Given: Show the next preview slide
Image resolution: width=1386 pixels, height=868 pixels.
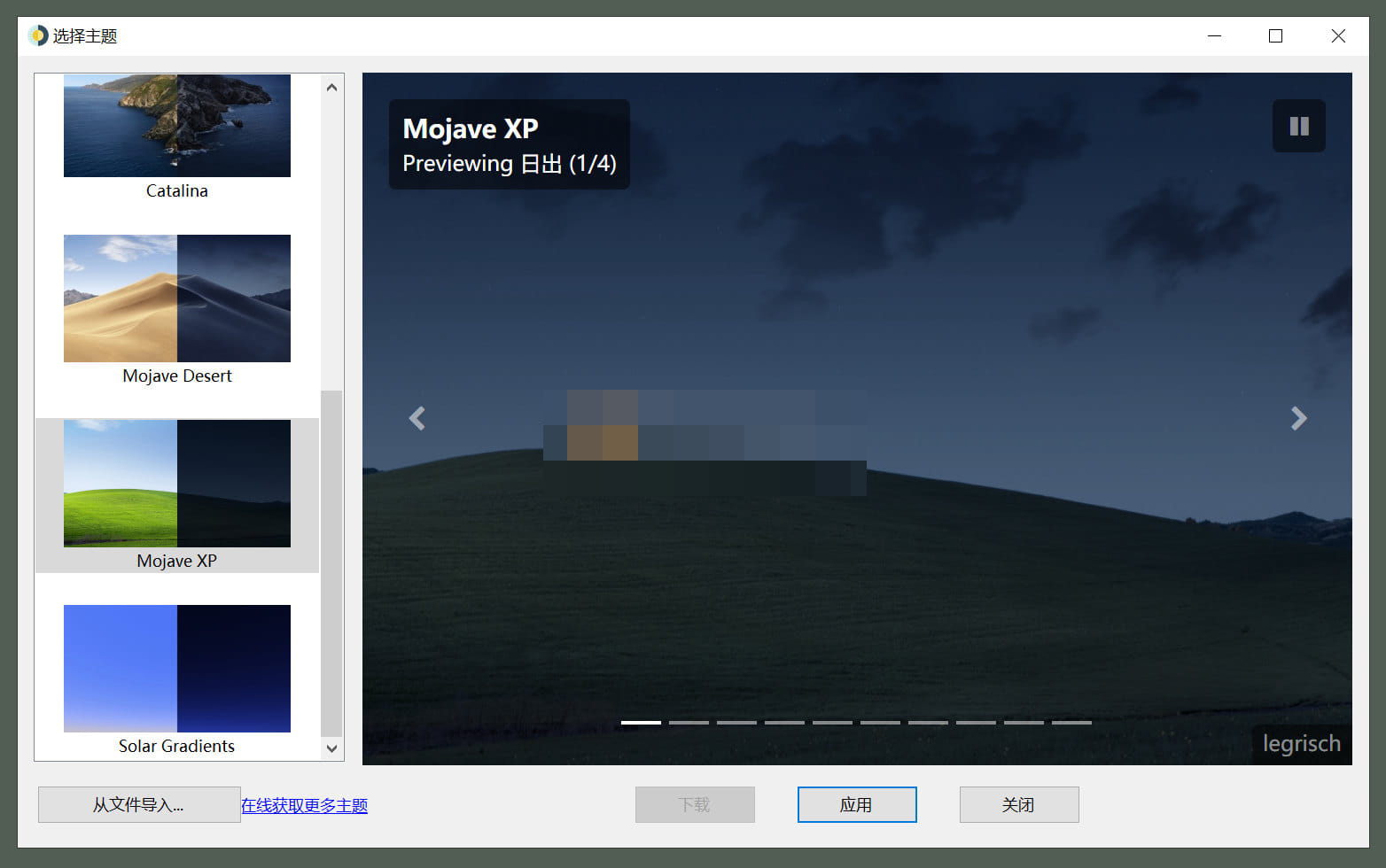Looking at the screenshot, I should pos(1298,418).
